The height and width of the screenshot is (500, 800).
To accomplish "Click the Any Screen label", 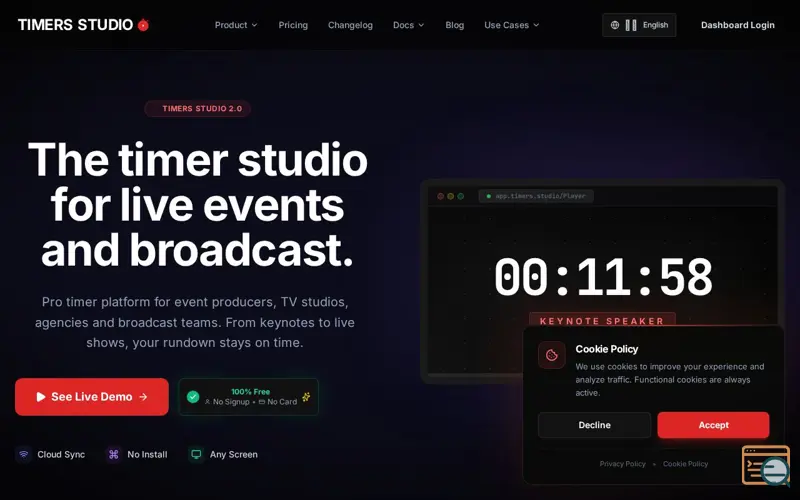I will (x=234, y=454).
